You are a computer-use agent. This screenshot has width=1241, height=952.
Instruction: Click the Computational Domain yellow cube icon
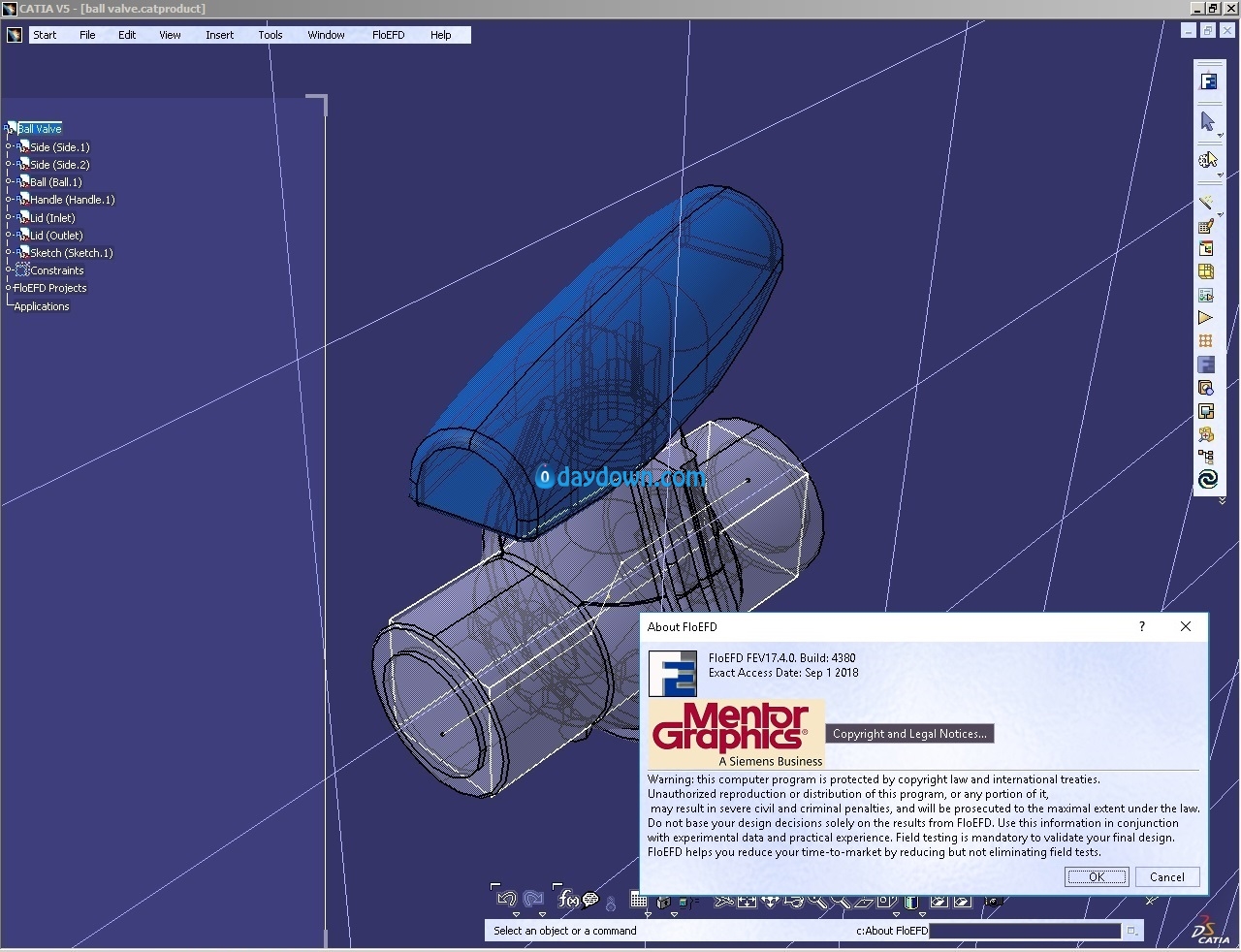coord(1206,271)
